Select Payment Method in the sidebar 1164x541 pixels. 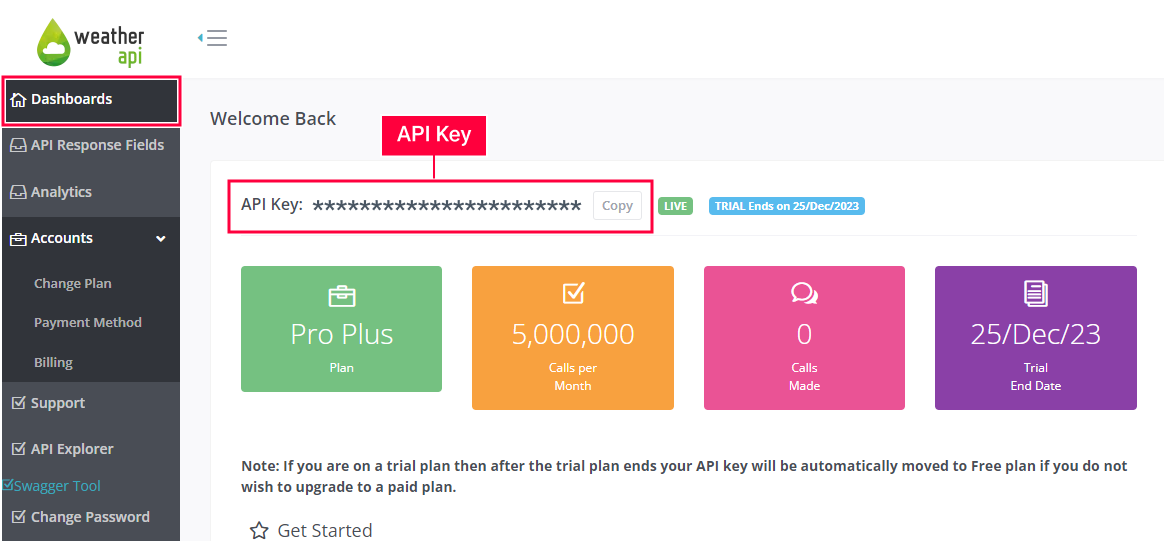pos(88,323)
